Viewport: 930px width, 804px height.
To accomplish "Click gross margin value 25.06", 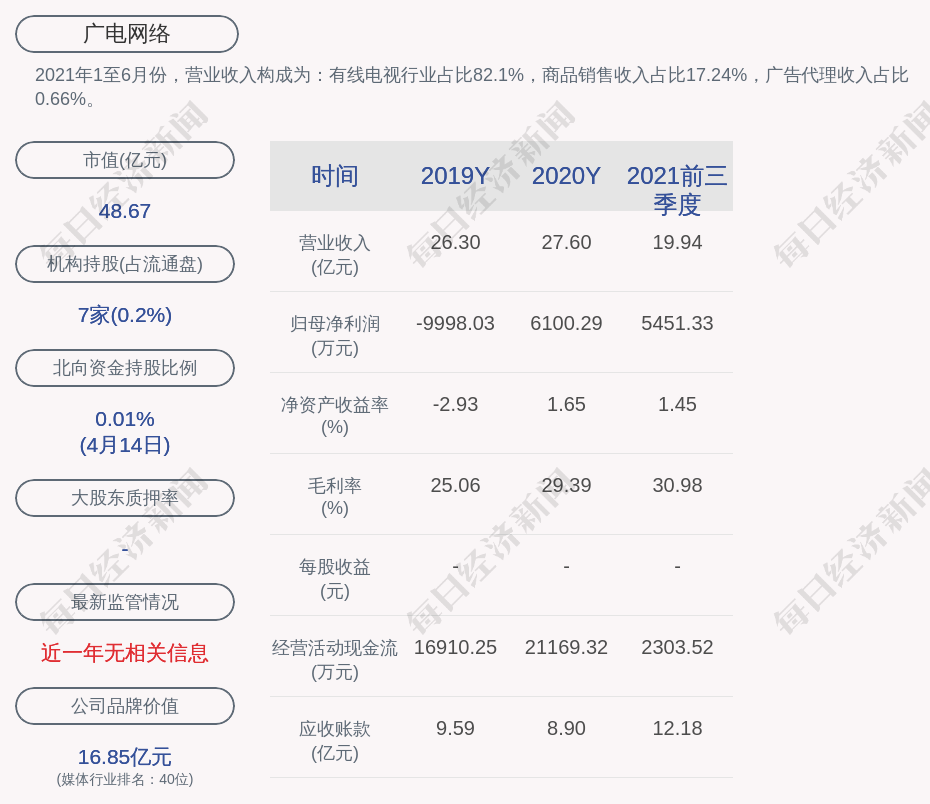I will tap(455, 486).
